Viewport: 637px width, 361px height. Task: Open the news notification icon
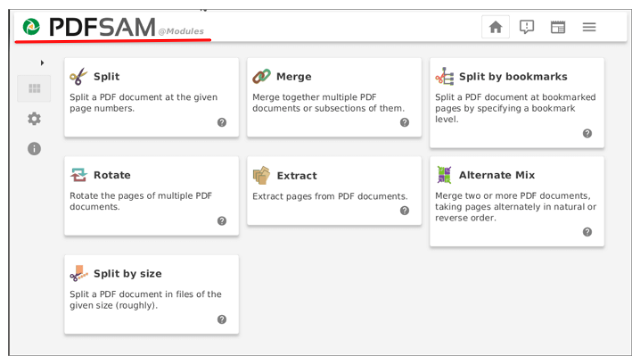(x=526, y=27)
